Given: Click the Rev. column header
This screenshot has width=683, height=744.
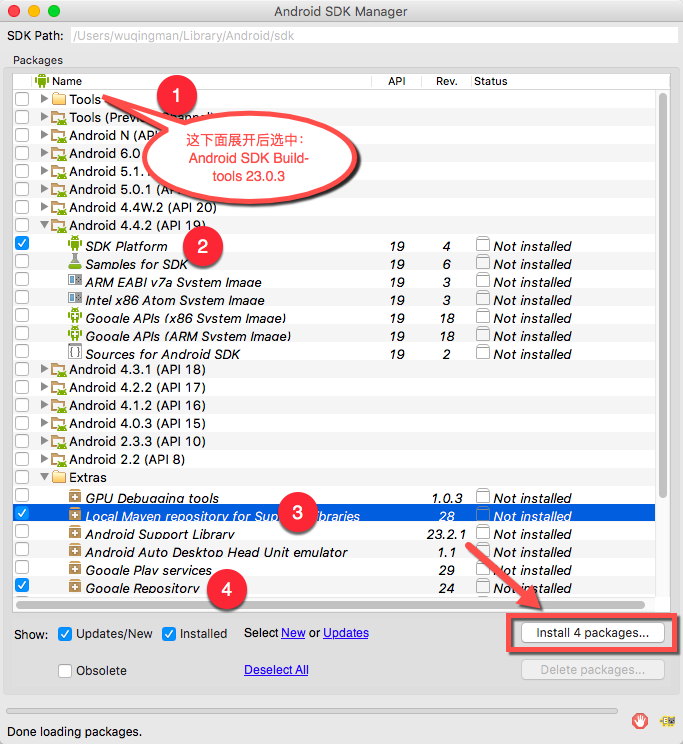Looking at the screenshot, I should point(447,81).
